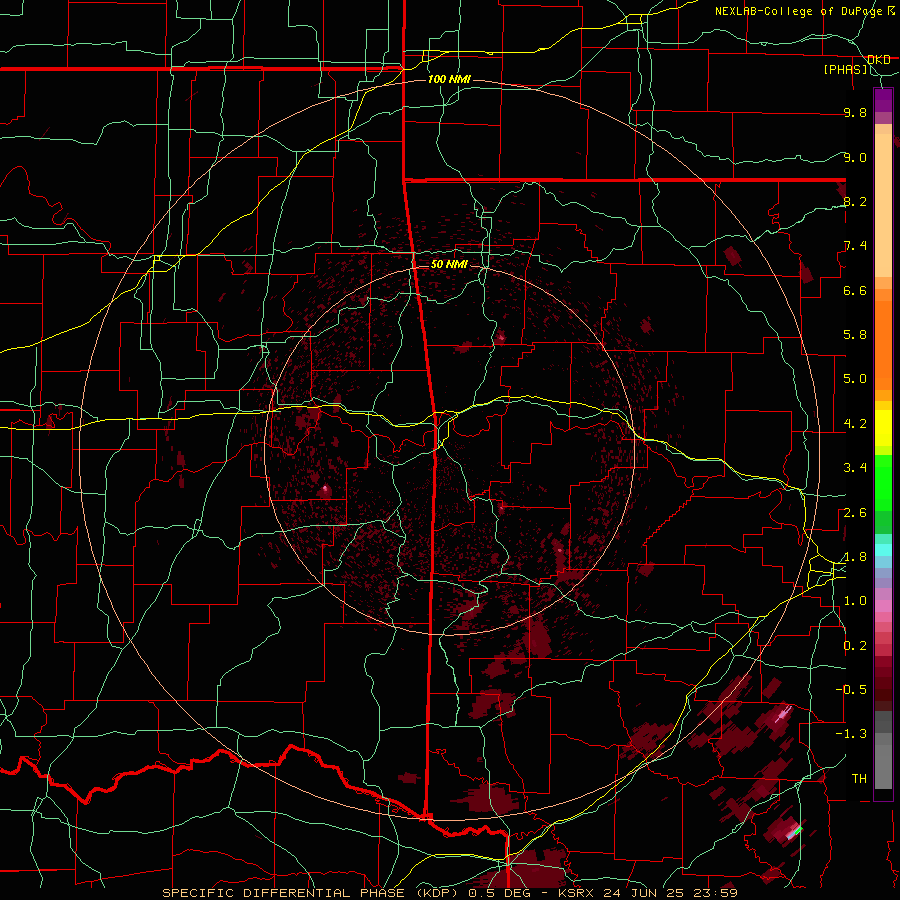Click the 7.4 scale value
Screen dimensions: 900x900
click(x=855, y=246)
